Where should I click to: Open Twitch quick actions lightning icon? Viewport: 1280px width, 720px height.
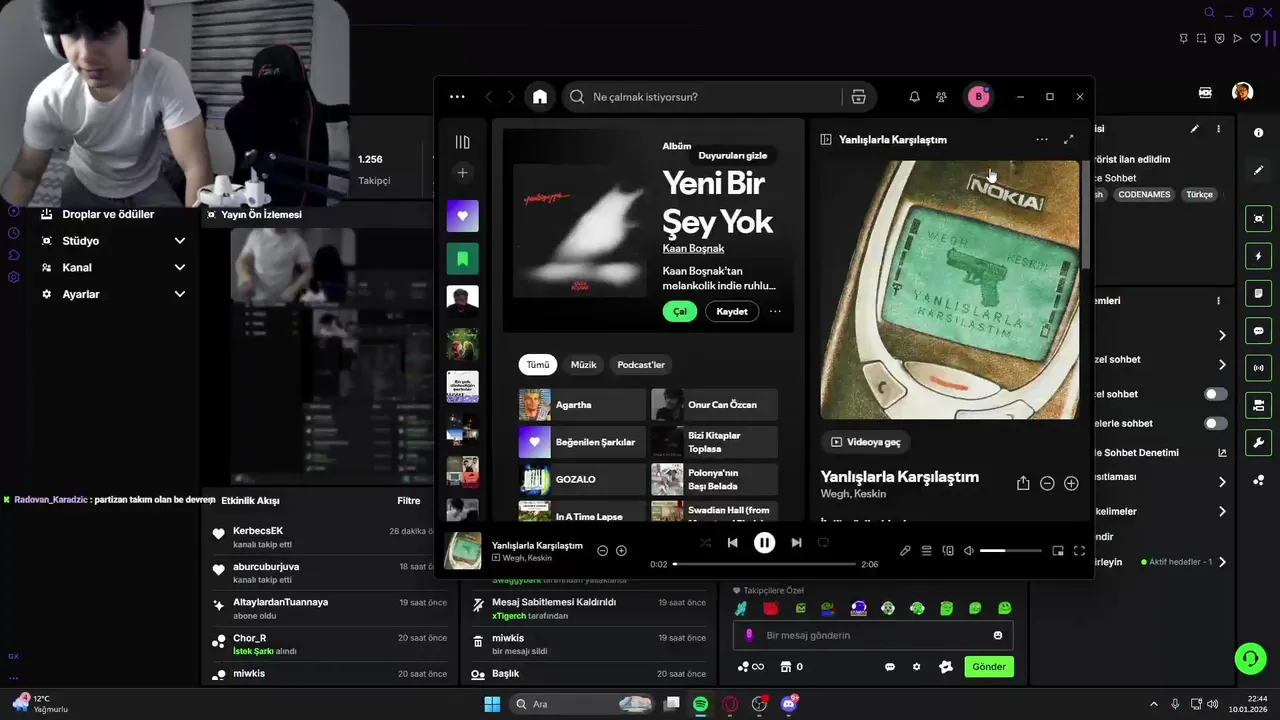[1258, 256]
